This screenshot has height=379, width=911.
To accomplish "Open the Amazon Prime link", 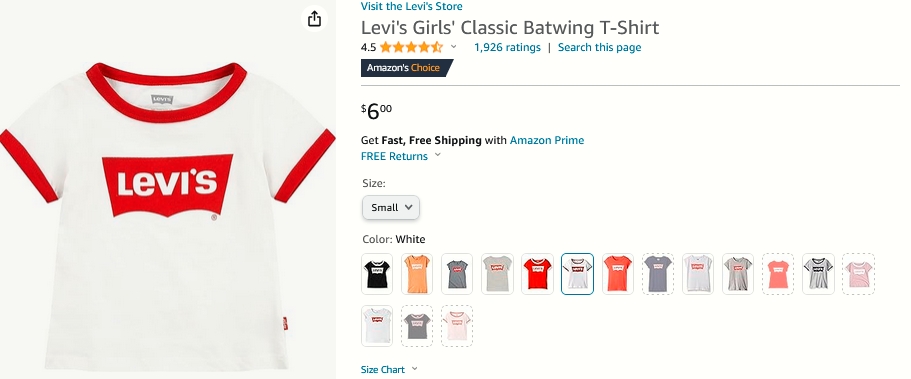I will tap(547, 140).
